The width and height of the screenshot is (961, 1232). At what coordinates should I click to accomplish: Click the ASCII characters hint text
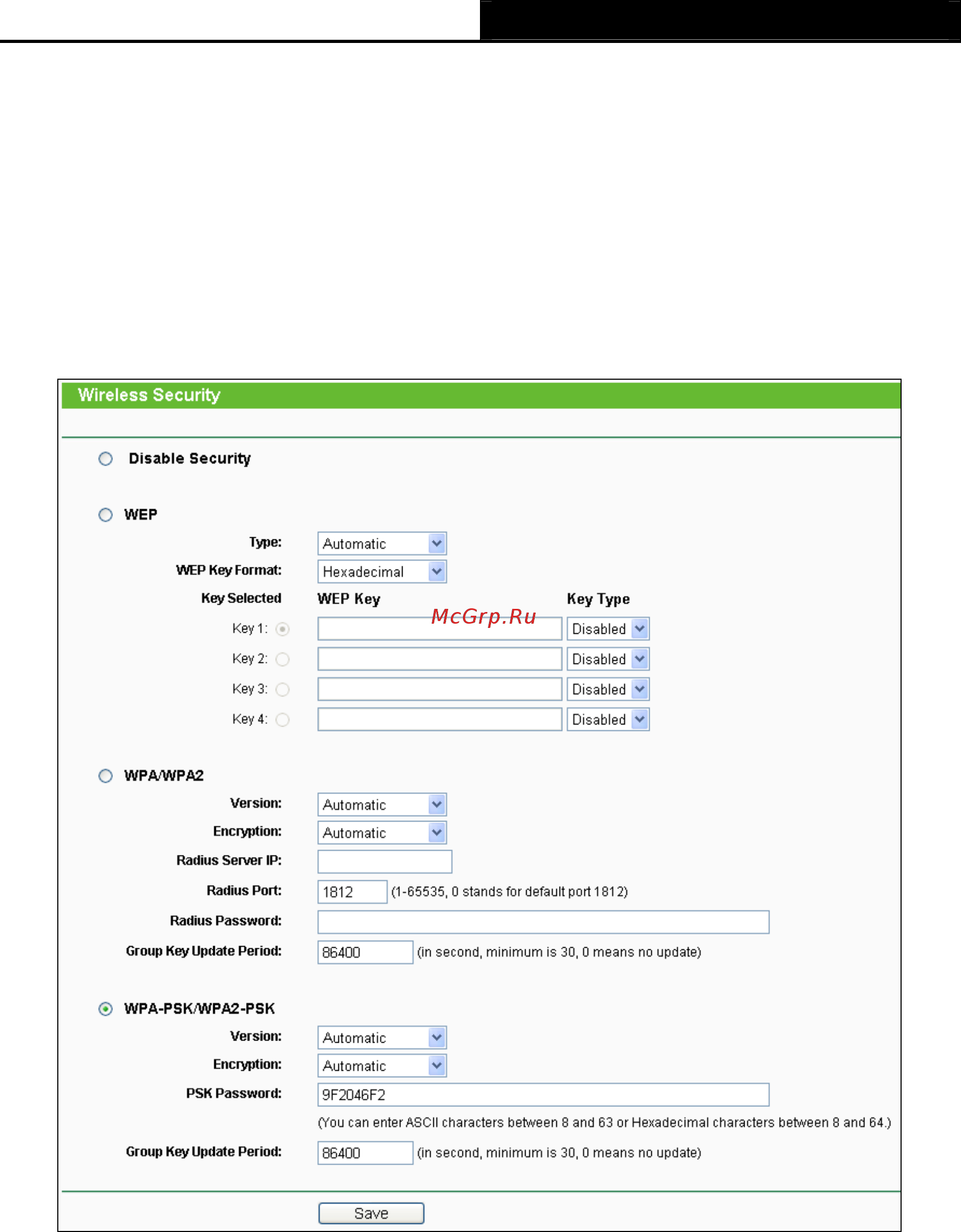point(604,1123)
